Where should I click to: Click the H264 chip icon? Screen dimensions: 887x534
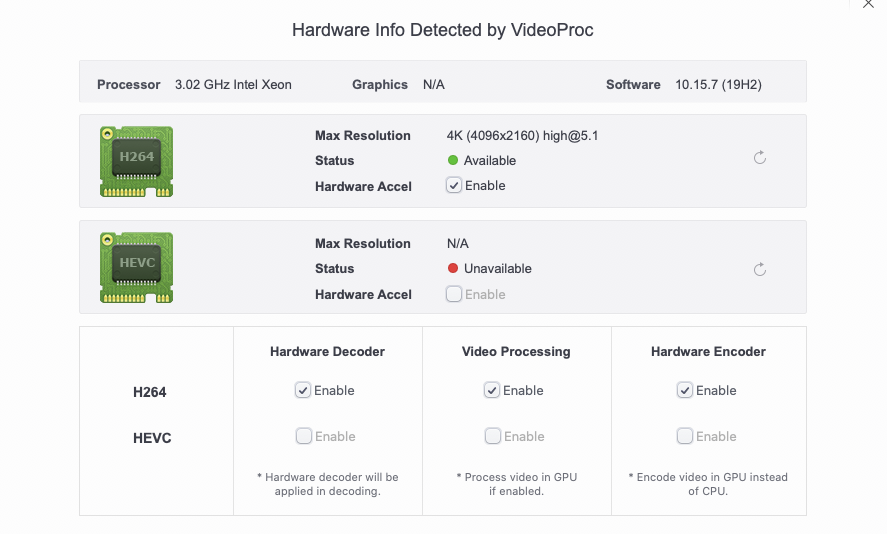pos(136,161)
